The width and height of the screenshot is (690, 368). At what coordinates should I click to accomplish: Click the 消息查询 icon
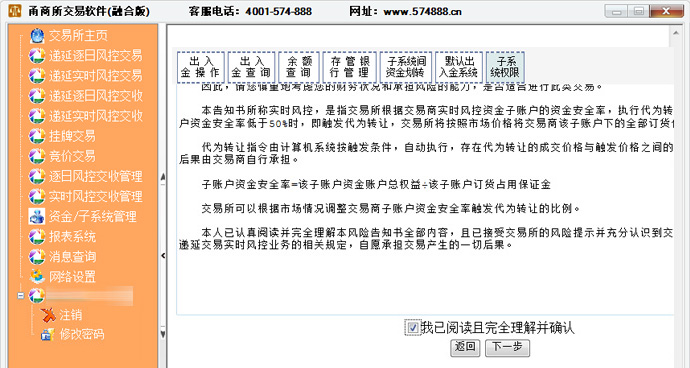click(x=37, y=257)
